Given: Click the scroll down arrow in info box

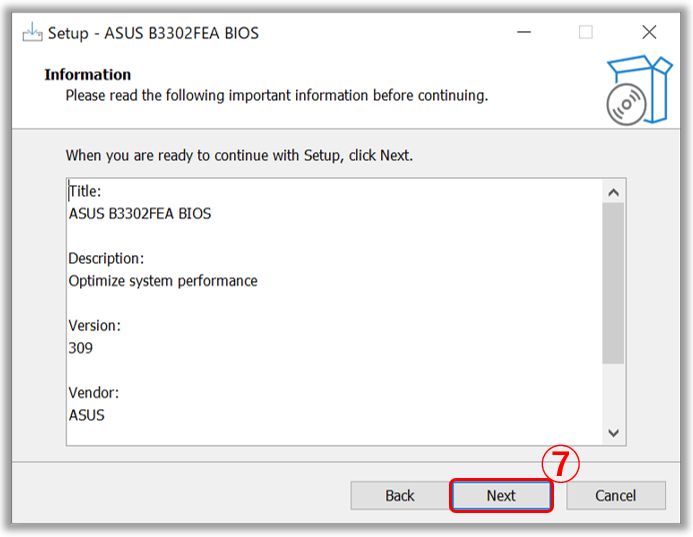Looking at the screenshot, I should [x=613, y=433].
